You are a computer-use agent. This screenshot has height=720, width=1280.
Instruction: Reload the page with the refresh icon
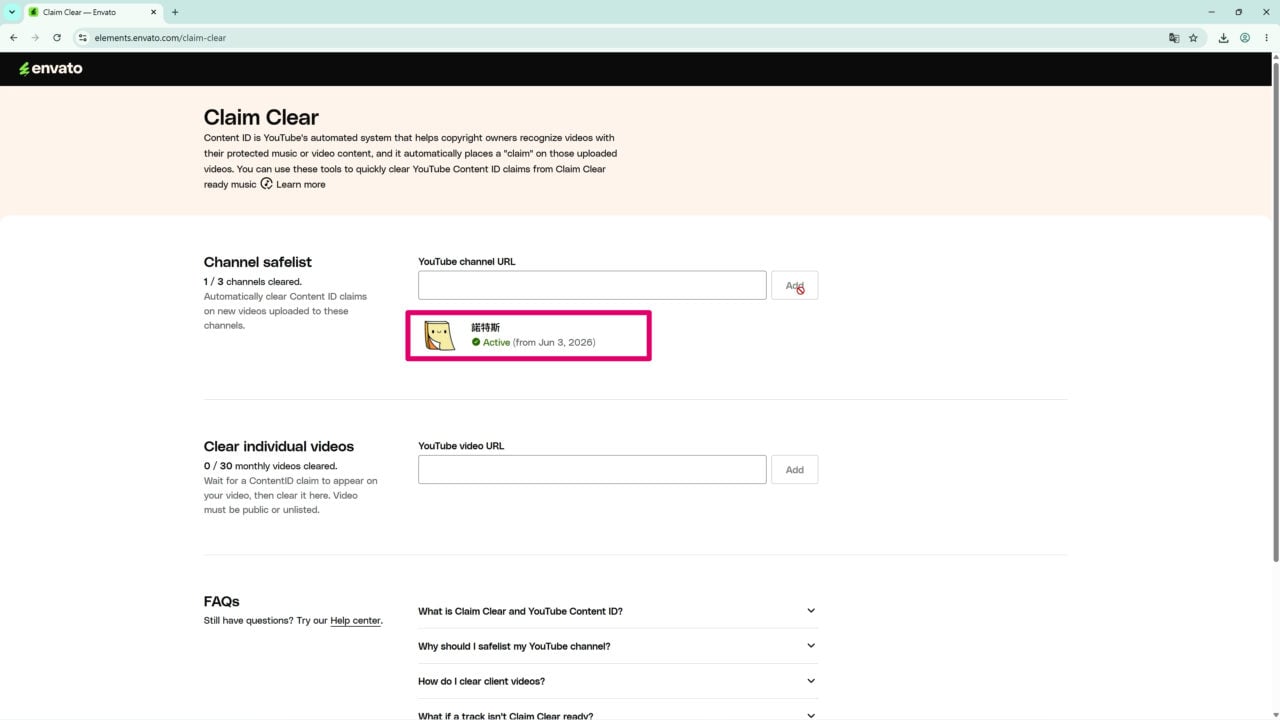click(x=57, y=38)
